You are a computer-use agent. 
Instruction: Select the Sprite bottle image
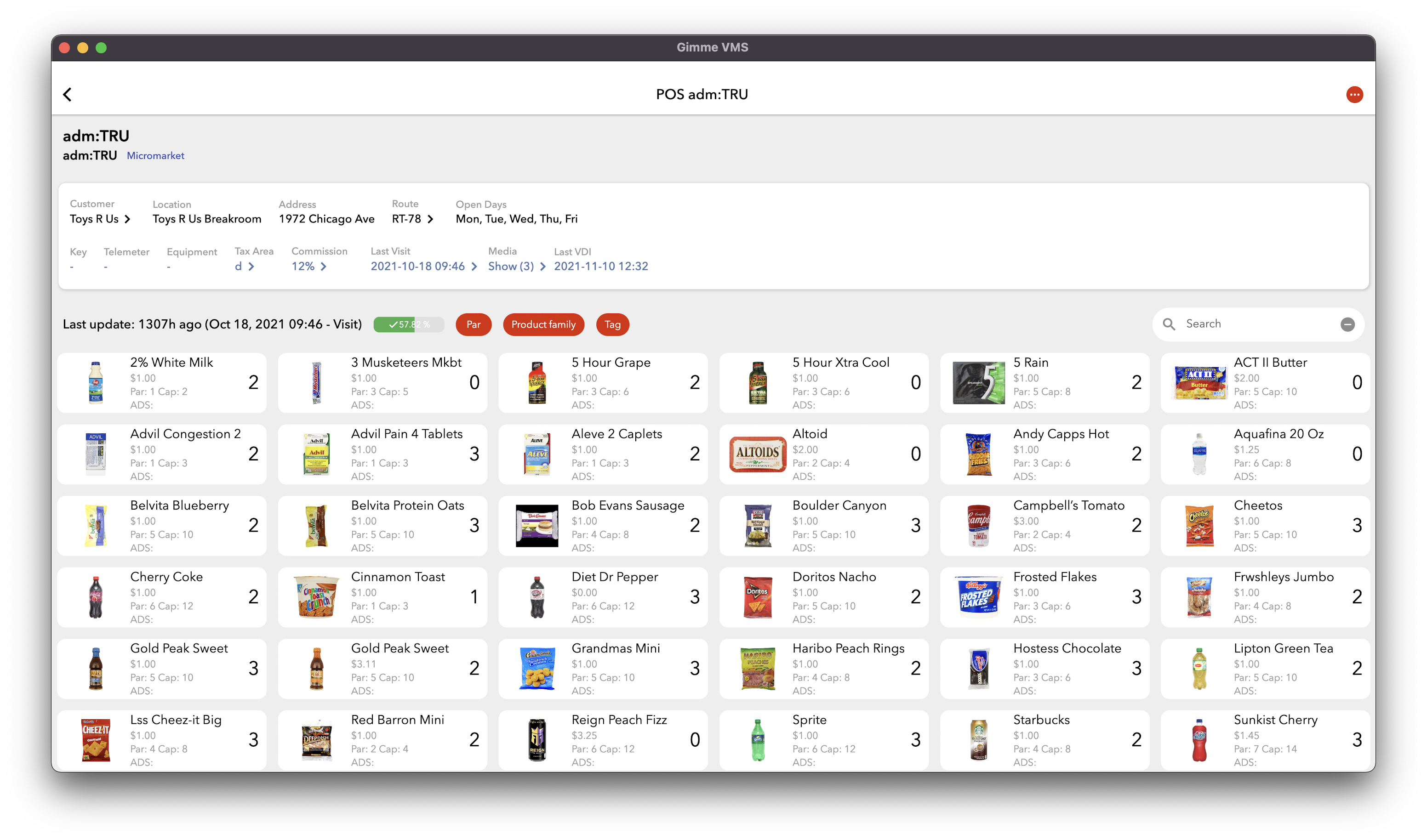(758, 740)
